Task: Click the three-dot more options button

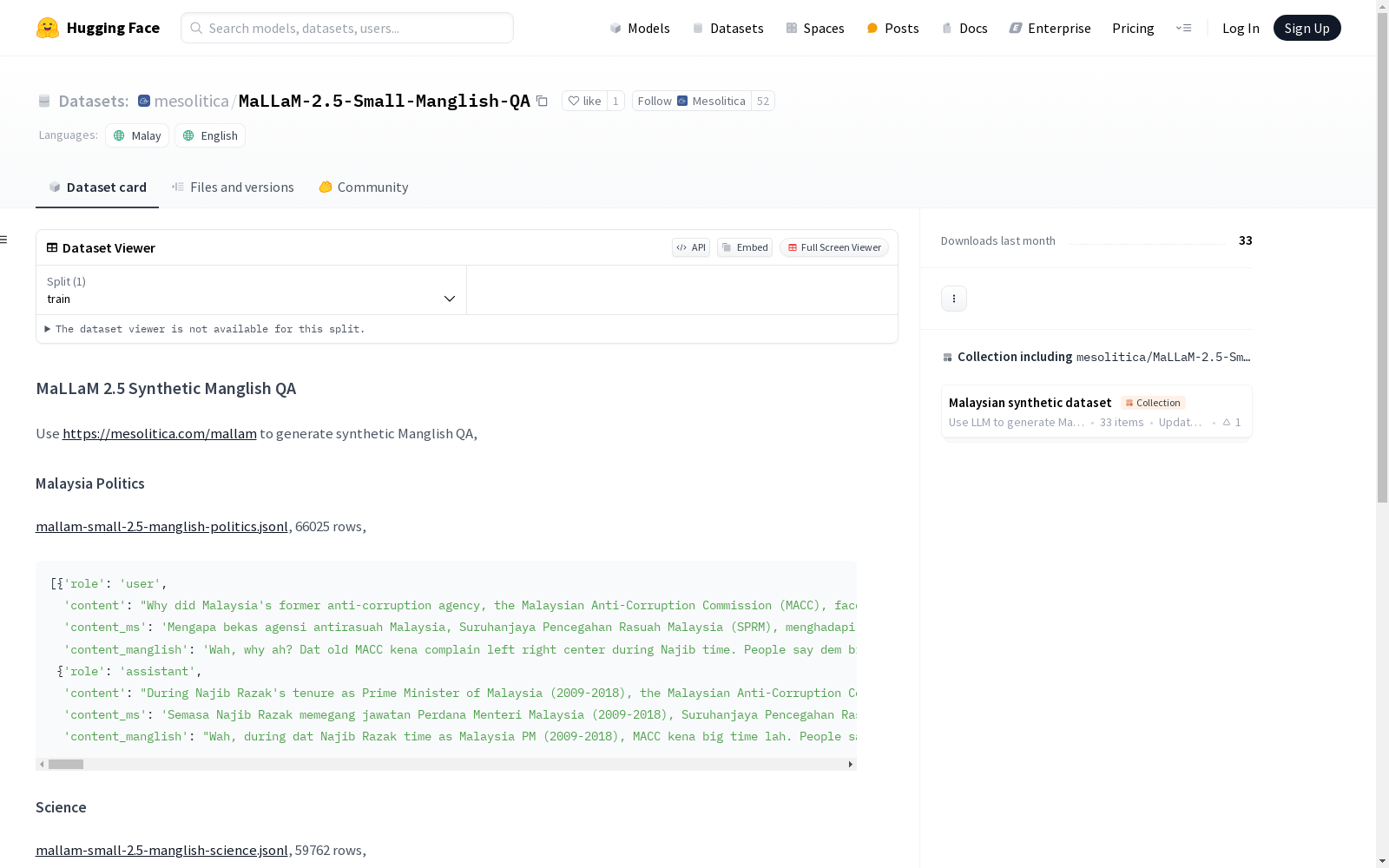Action: pos(954,299)
